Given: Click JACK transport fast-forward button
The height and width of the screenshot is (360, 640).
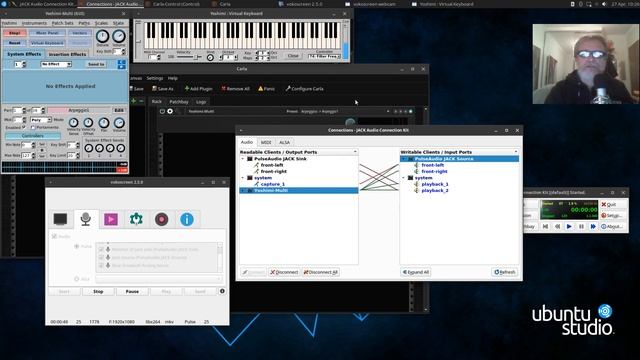Looking at the screenshot, I should pos(593,226).
